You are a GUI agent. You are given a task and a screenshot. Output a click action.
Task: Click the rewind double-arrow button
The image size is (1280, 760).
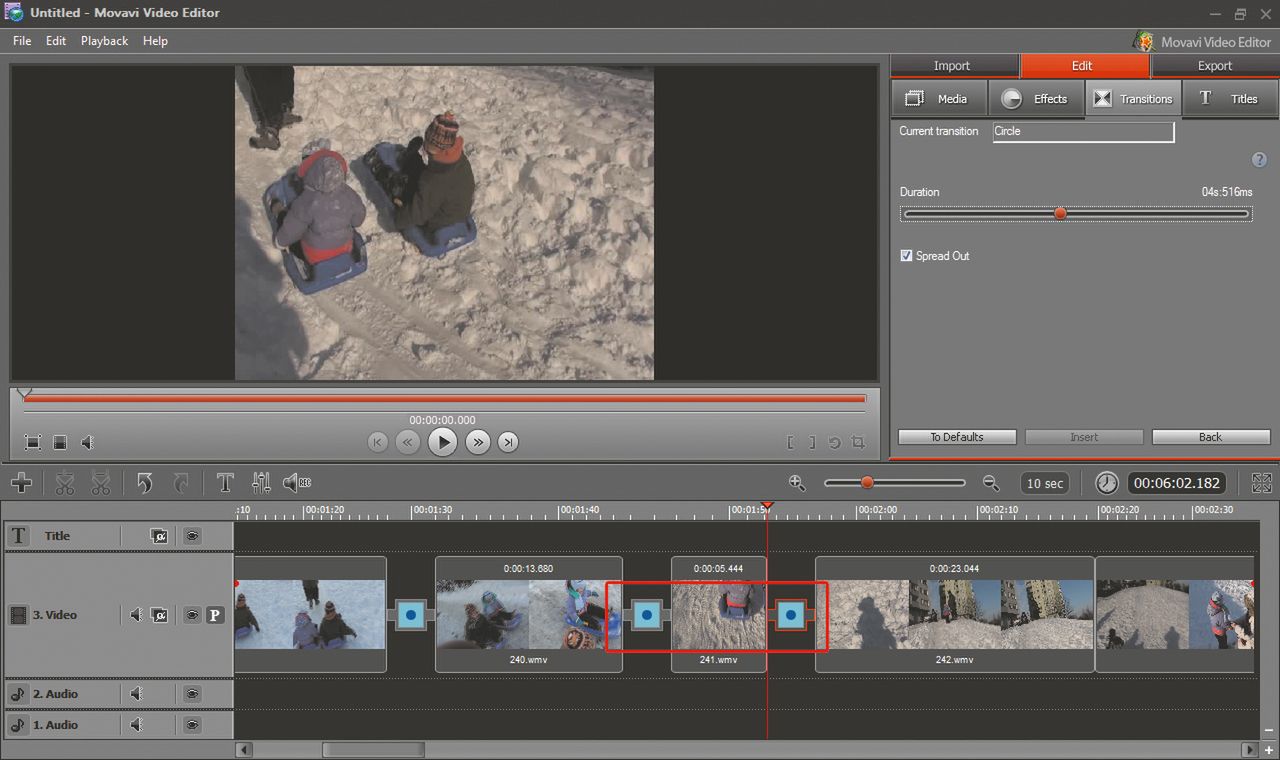click(x=407, y=442)
